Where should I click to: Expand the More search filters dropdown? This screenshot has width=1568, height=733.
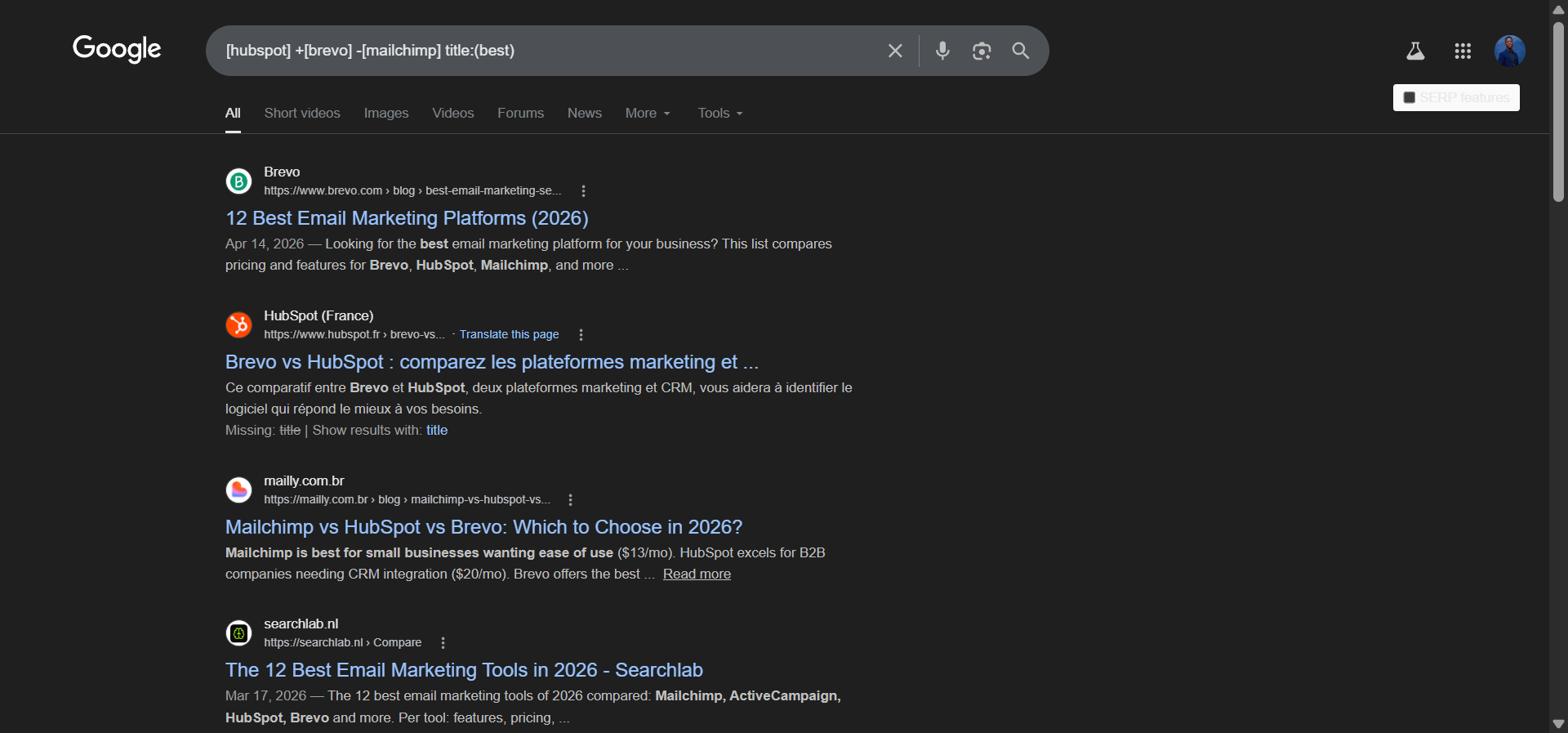click(648, 113)
